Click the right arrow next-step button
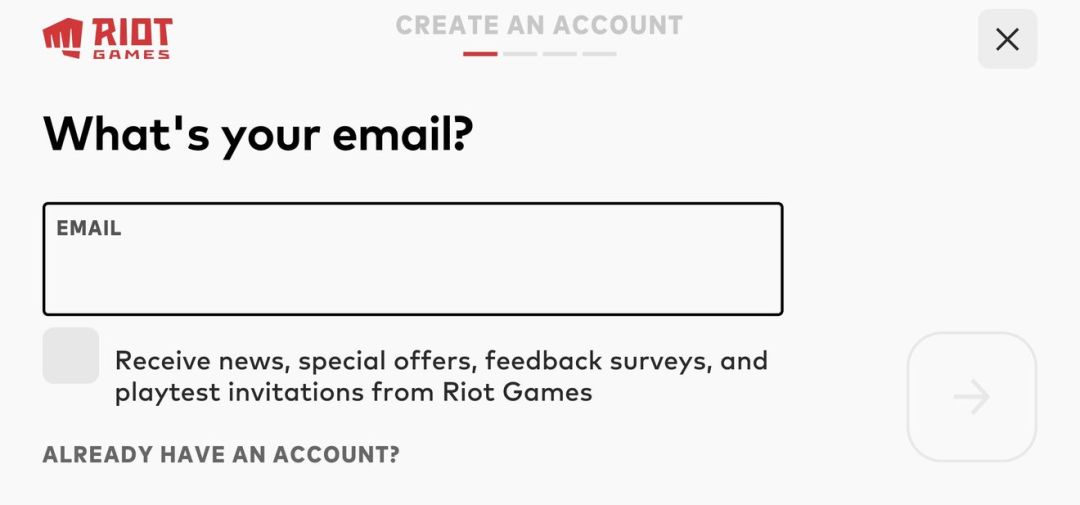The height and width of the screenshot is (505, 1080). (971, 397)
